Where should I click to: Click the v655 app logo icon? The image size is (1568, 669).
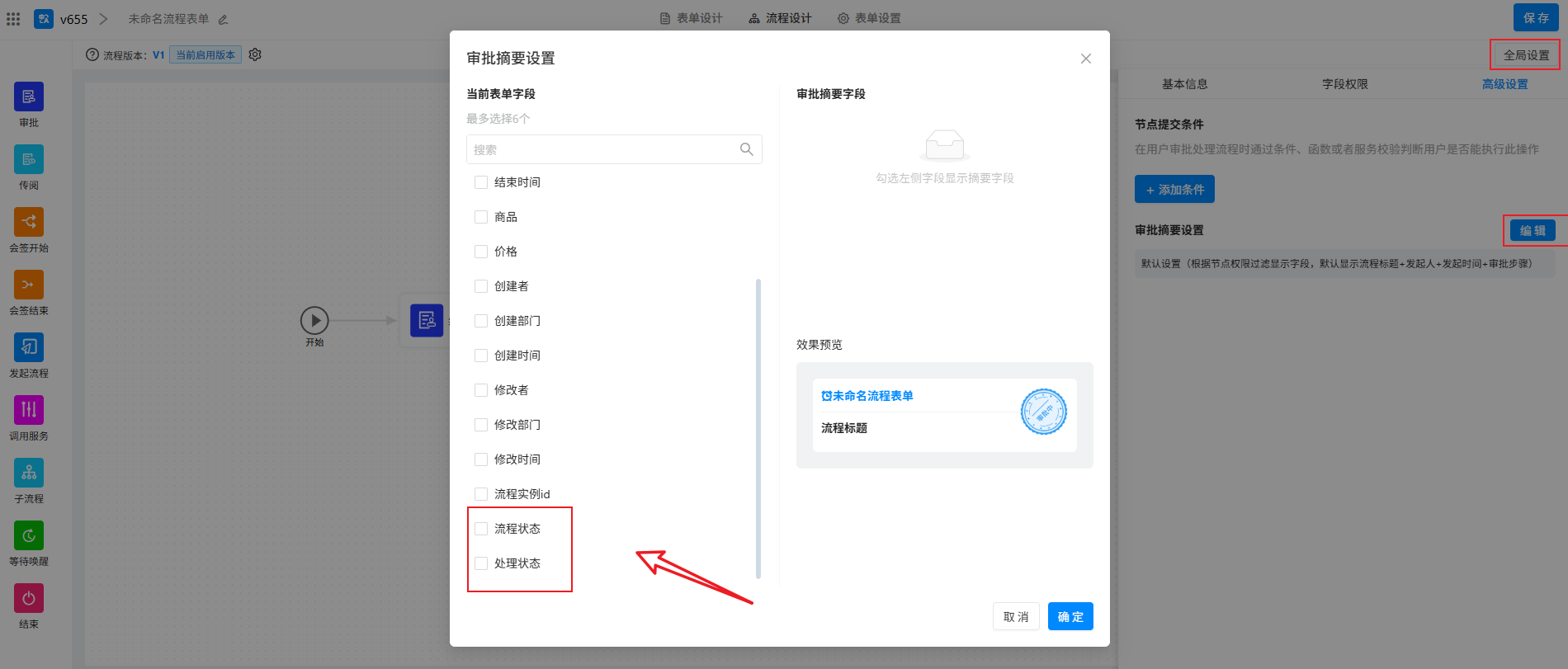coord(44,18)
